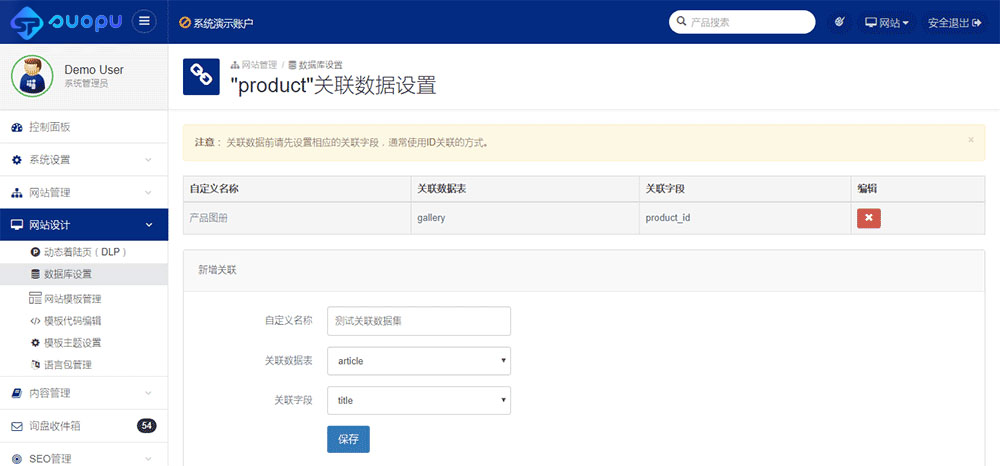Click the 动态着陆页 DLP icon
The image size is (1000, 466).
coord(36,252)
